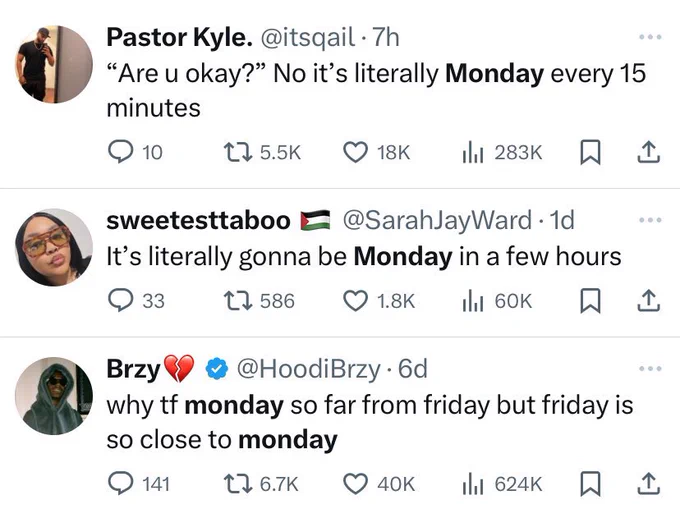
Task: View analytics showing 283K views
Action: 502,153
